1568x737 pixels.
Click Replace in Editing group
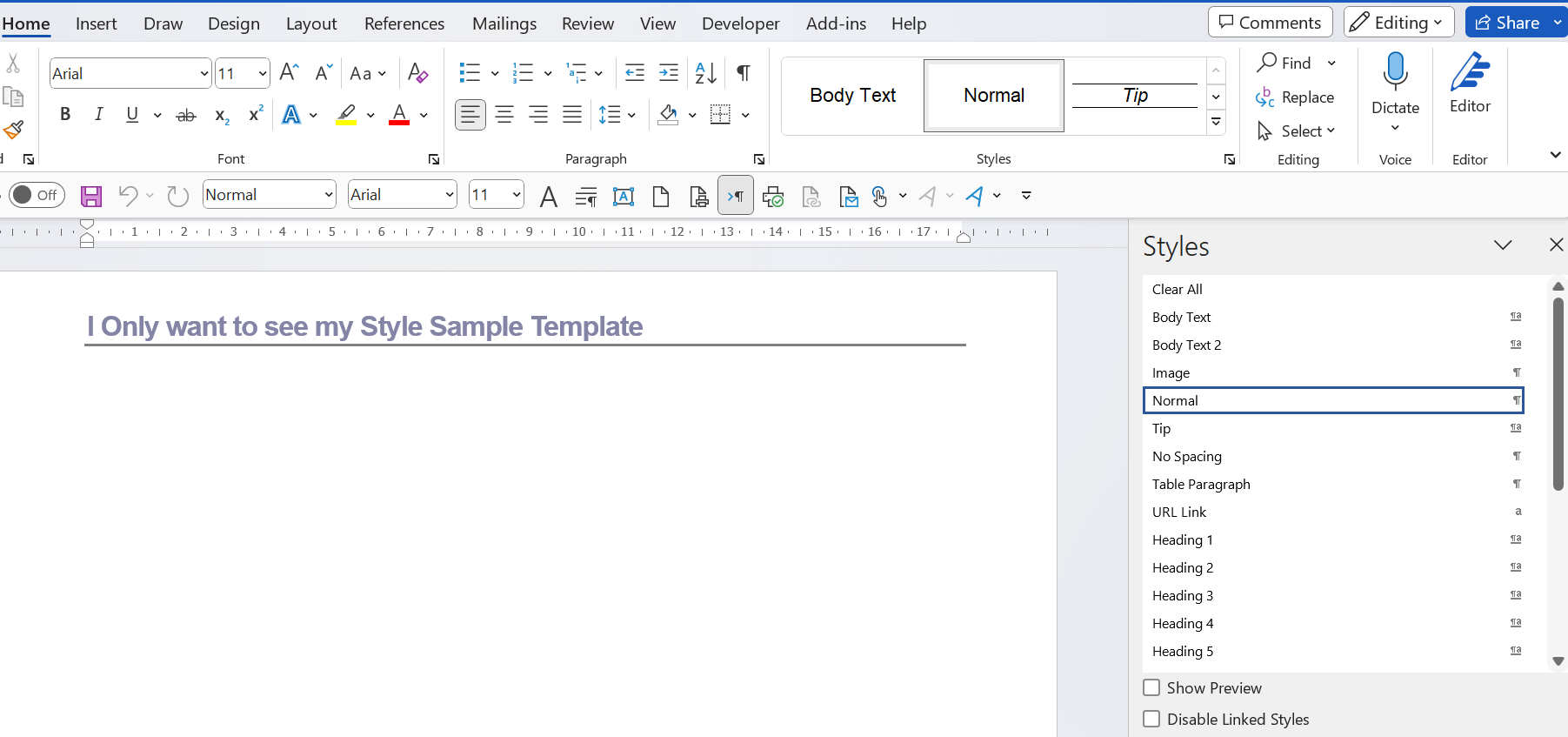click(x=1295, y=97)
